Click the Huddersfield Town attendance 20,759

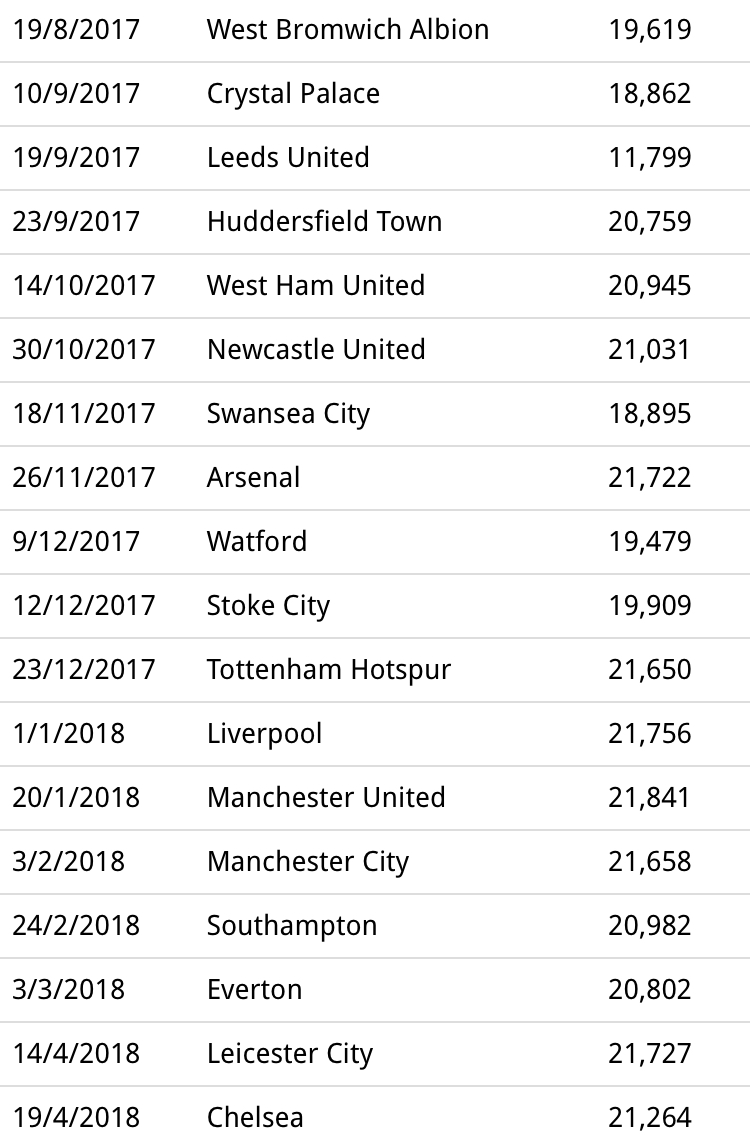(x=649, y=222)
